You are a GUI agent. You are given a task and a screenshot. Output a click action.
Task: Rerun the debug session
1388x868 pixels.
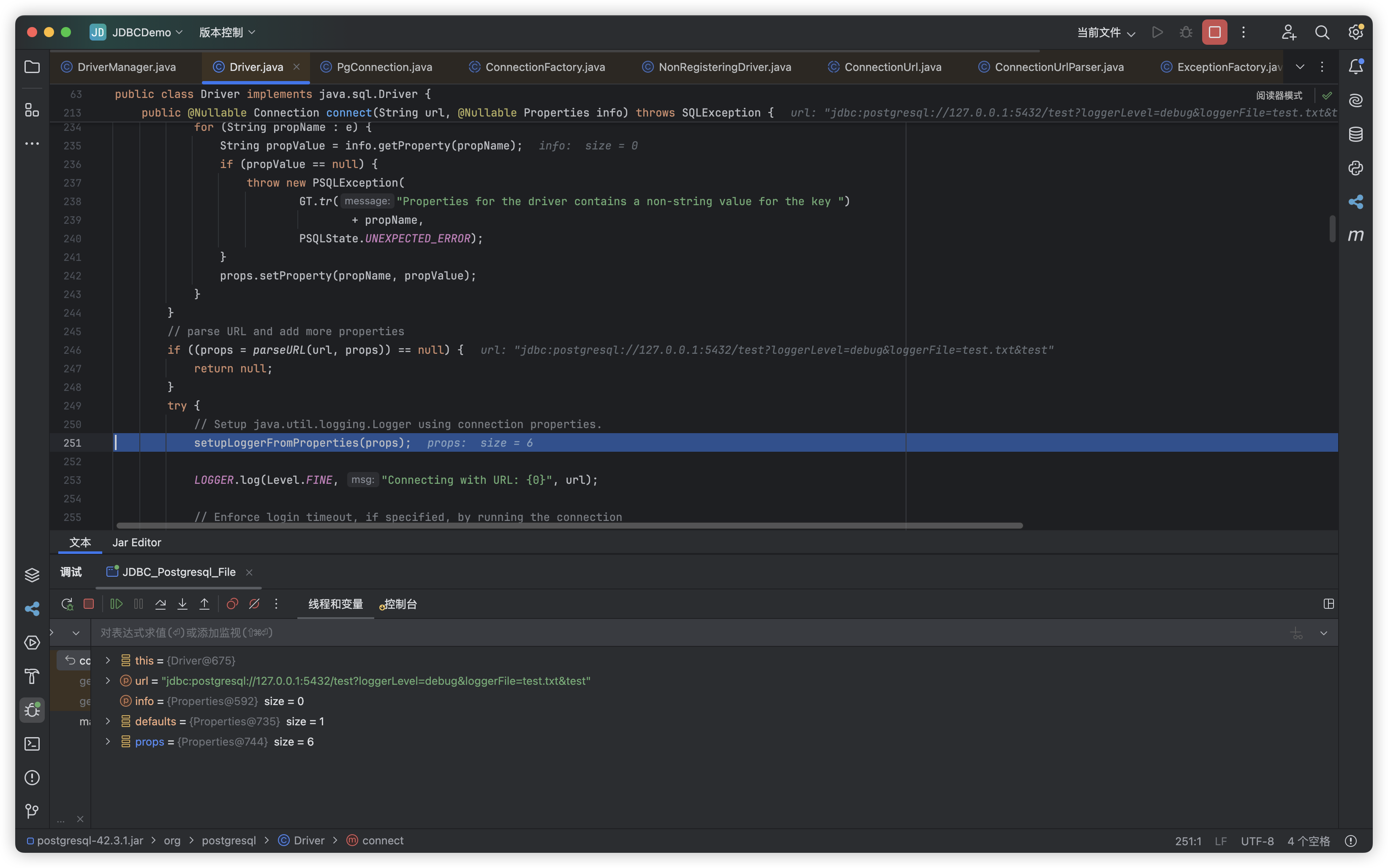pyautogui.click(x=67, y=604)
